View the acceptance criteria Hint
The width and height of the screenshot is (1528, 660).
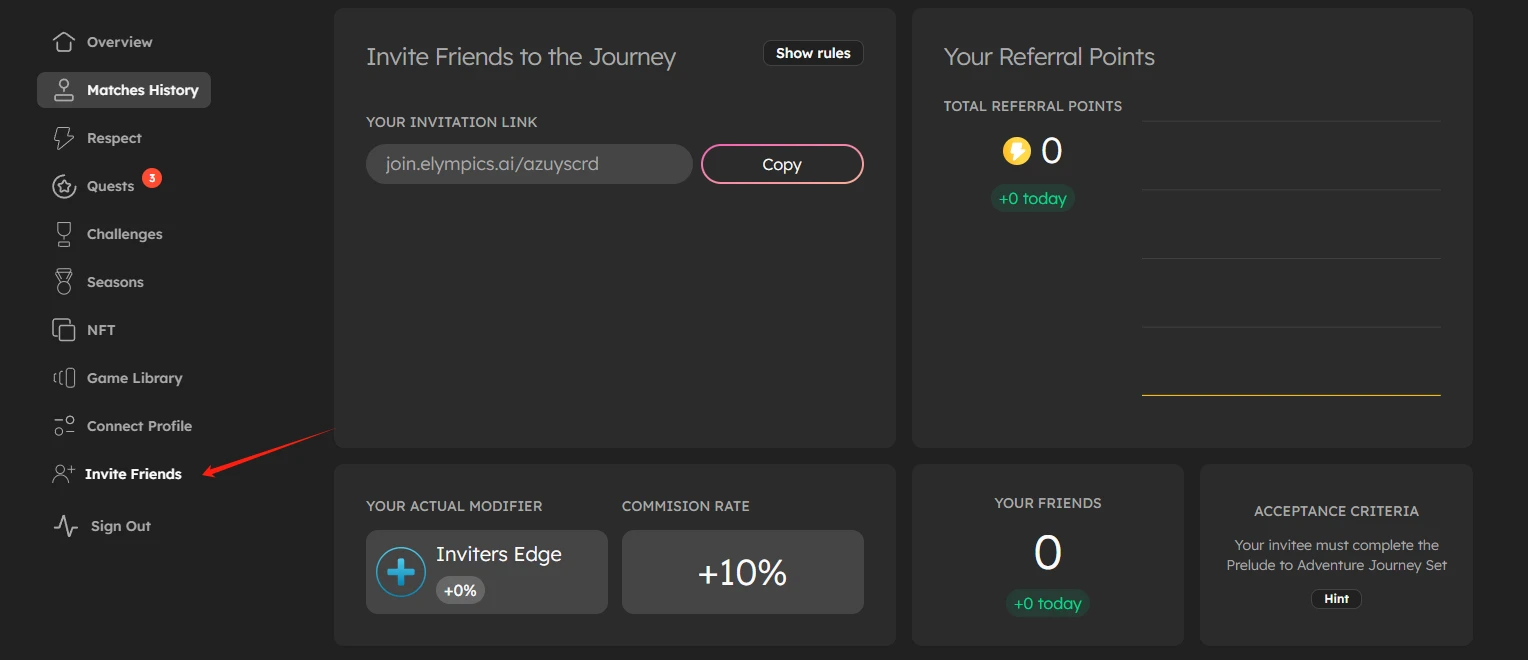point(1336,598)
